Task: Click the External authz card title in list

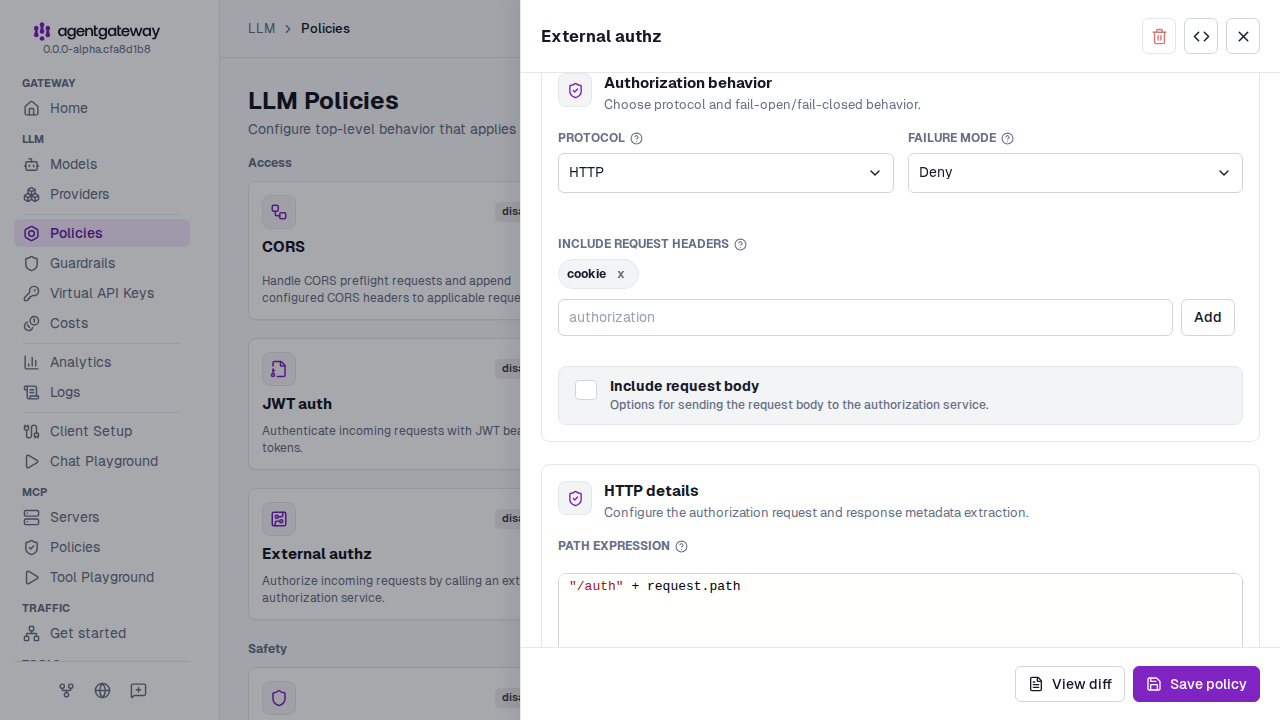Action: pos(317,554)
